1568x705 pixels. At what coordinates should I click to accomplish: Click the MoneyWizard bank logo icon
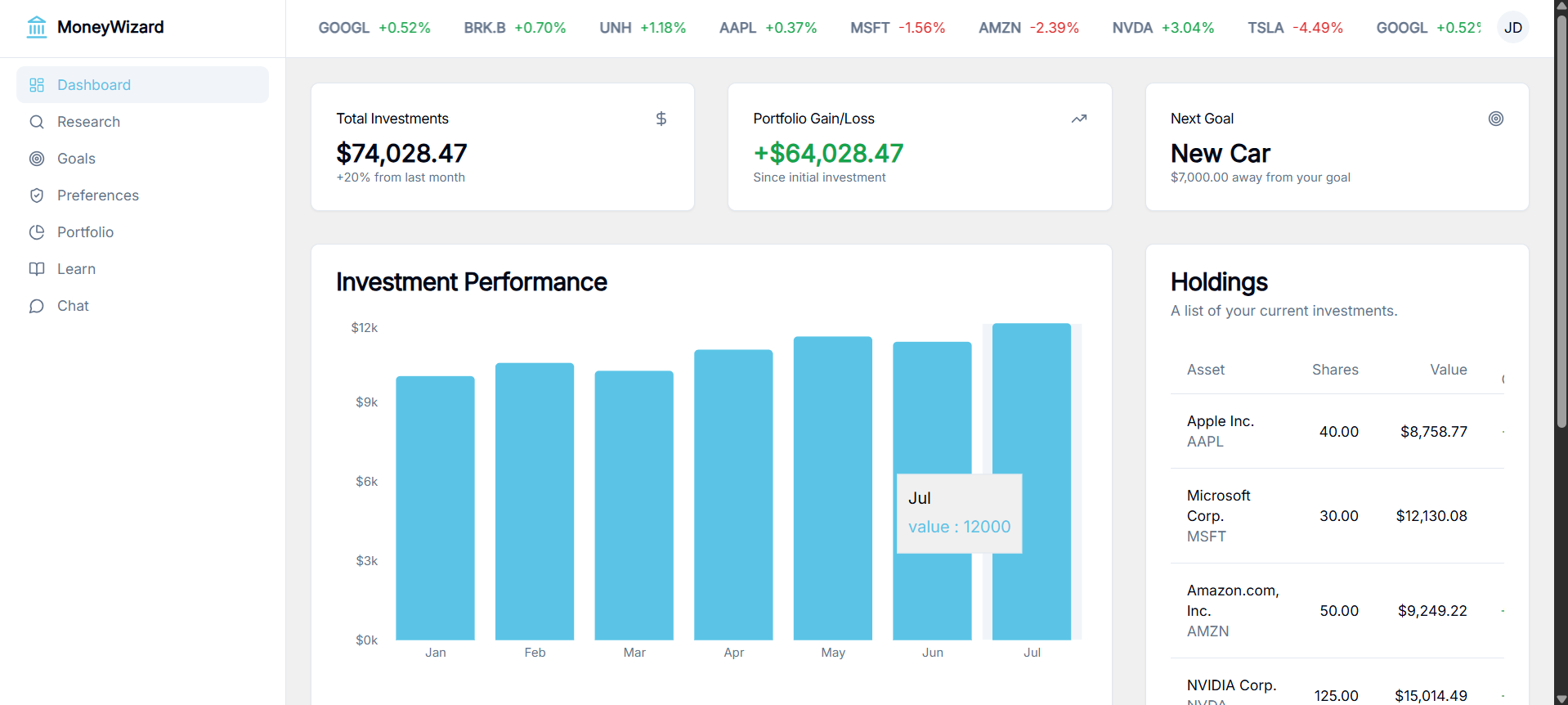[37, 27]
